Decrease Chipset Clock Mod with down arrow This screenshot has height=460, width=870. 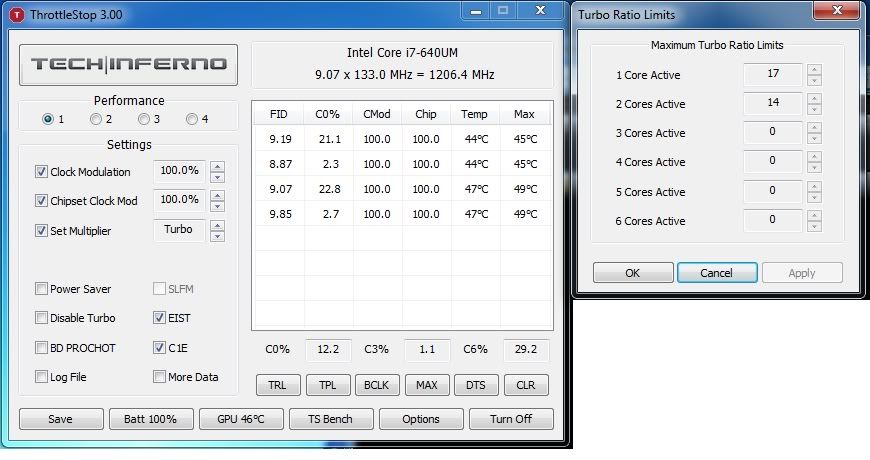point(218,206)
